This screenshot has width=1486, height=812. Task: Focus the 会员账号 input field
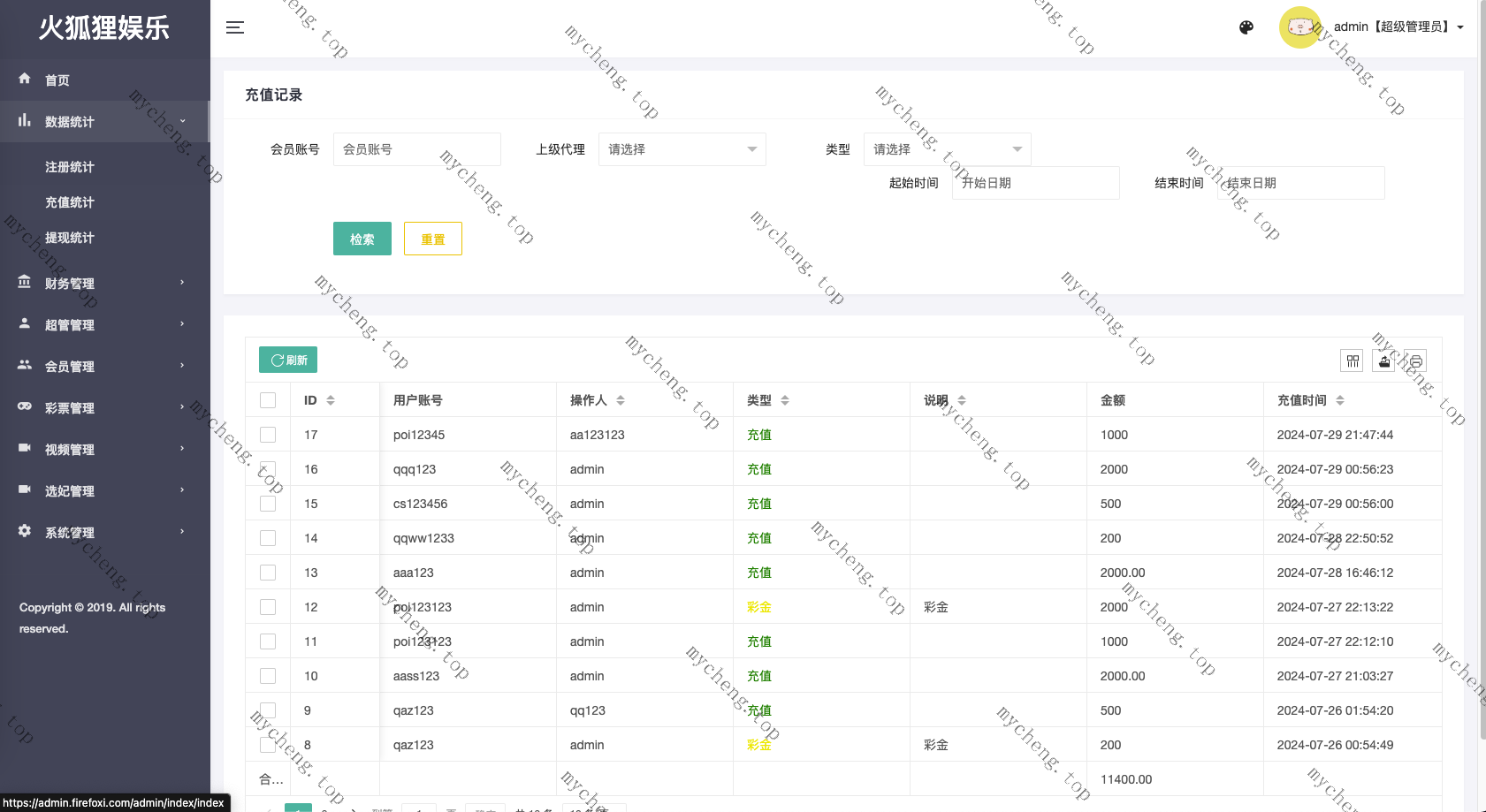click(417, 149)
